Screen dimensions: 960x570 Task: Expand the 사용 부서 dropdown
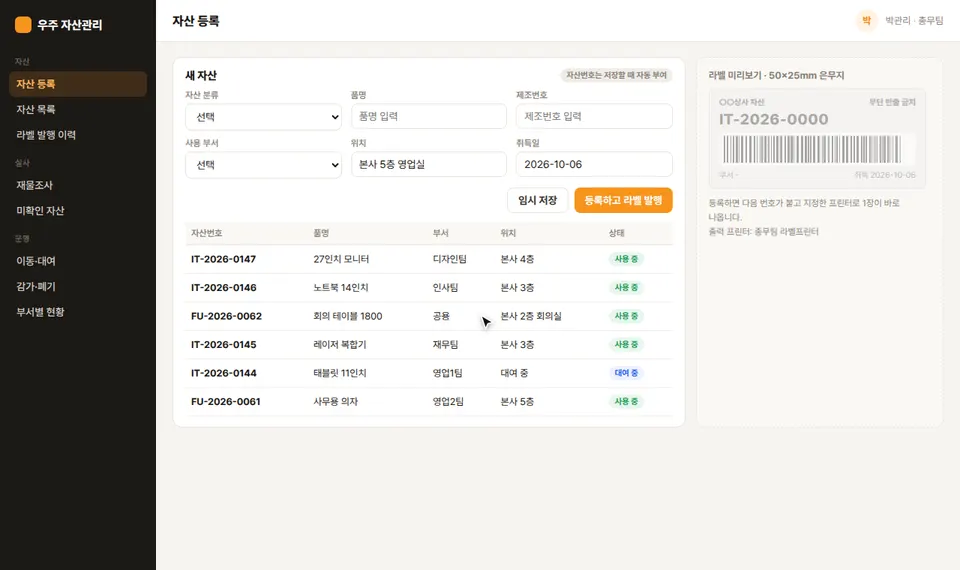click(x=263, y=165)
